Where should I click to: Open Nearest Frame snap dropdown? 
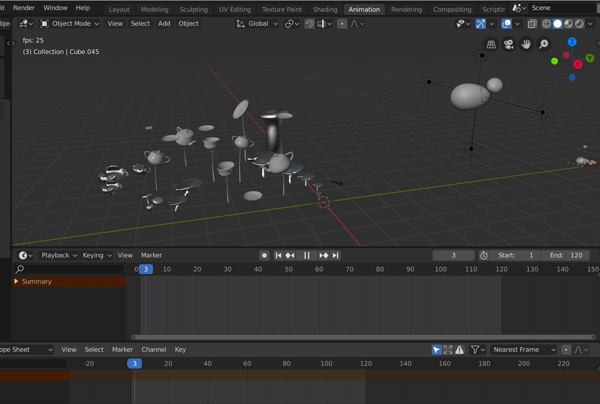523,350
